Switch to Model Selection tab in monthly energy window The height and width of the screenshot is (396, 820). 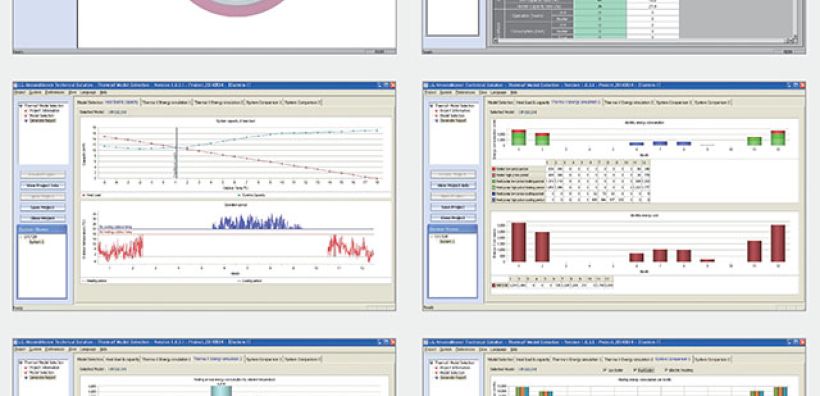coord(500,103)
